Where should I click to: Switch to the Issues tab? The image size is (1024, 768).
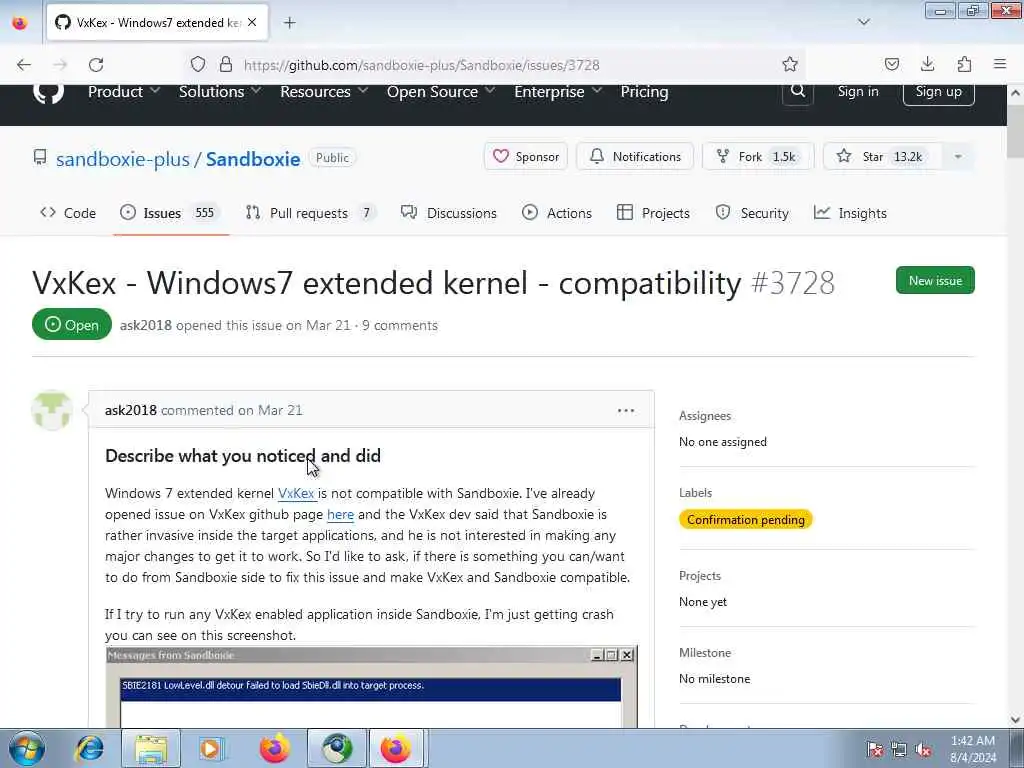170,213
